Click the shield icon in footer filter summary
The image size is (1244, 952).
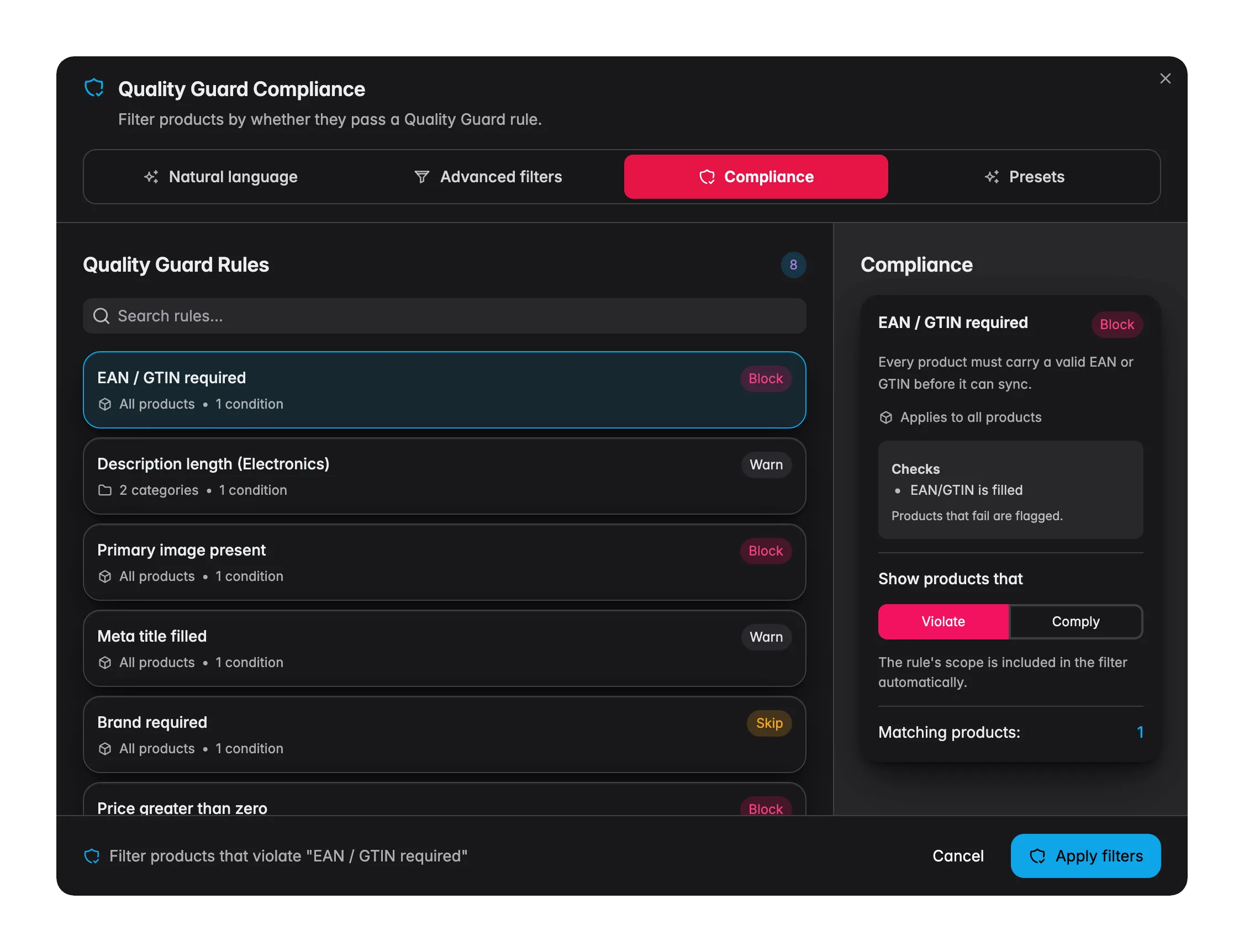(x=92, y=856)
